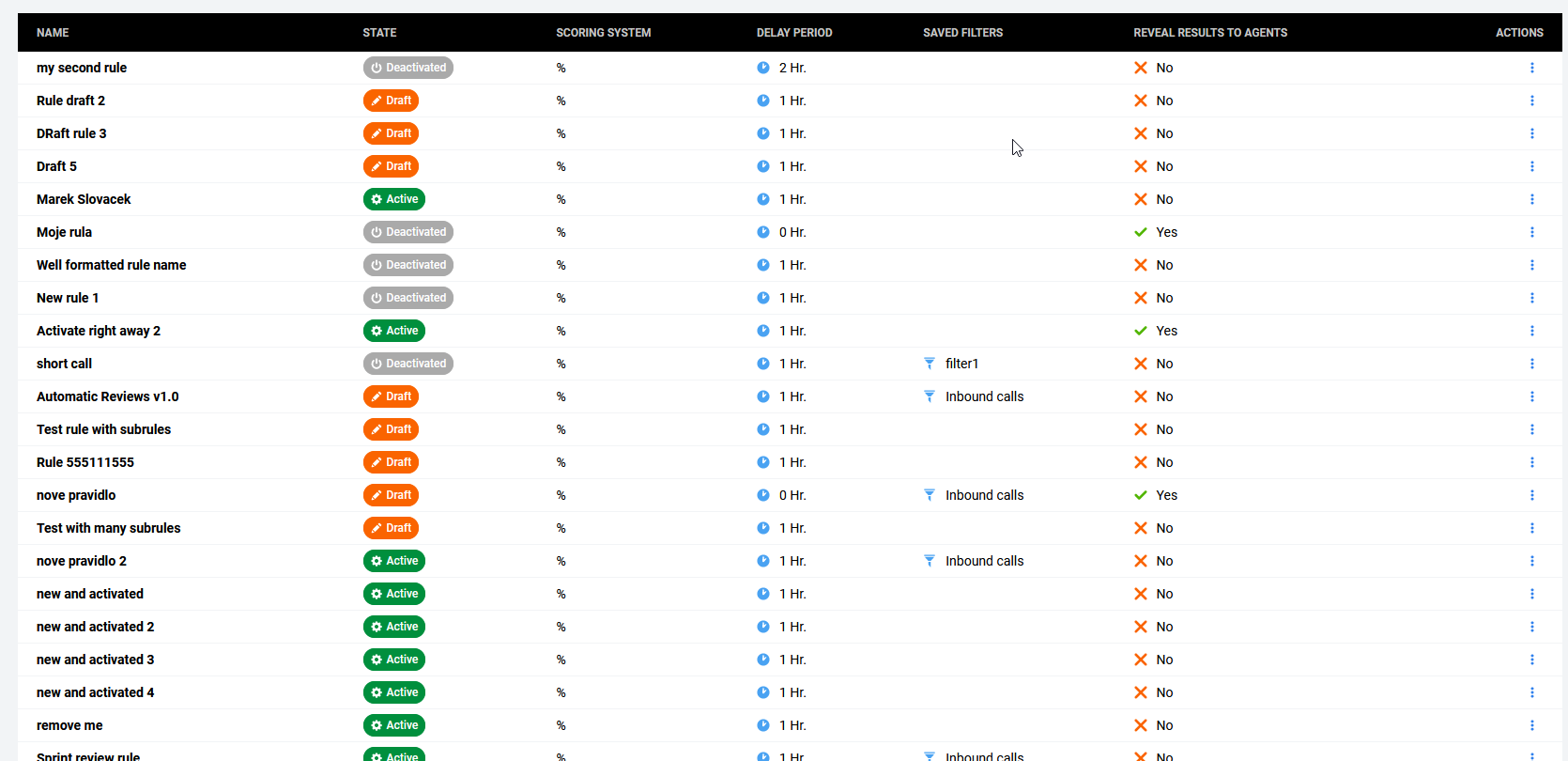Screen dimensions: 1568x761
Task: Click green checkmark icon in Moje rula row
Action: [1141, 232]
